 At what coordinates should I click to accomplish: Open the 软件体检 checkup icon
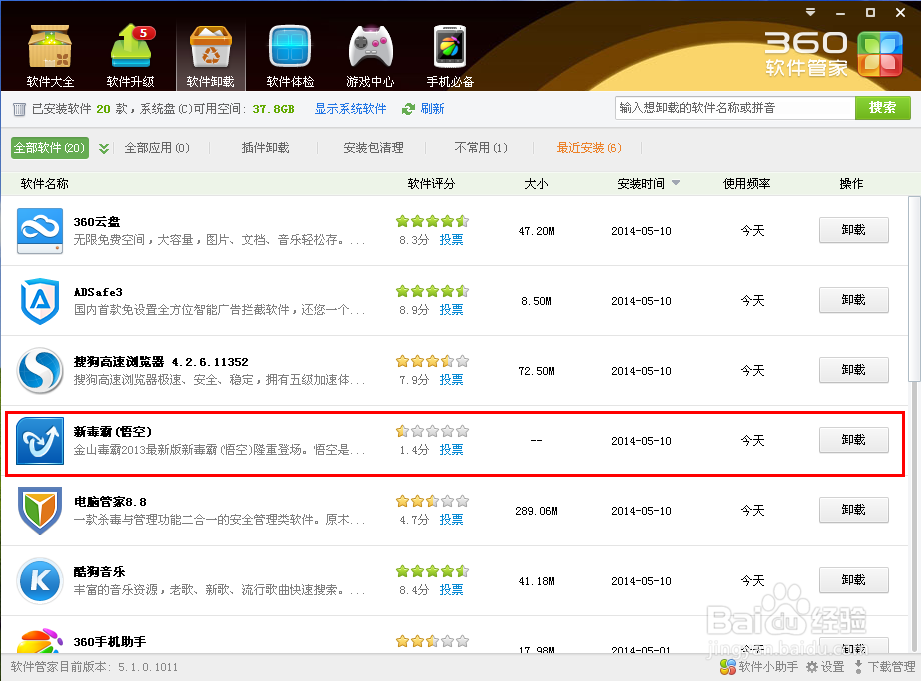pyautogui.click(x=290, y=55)
